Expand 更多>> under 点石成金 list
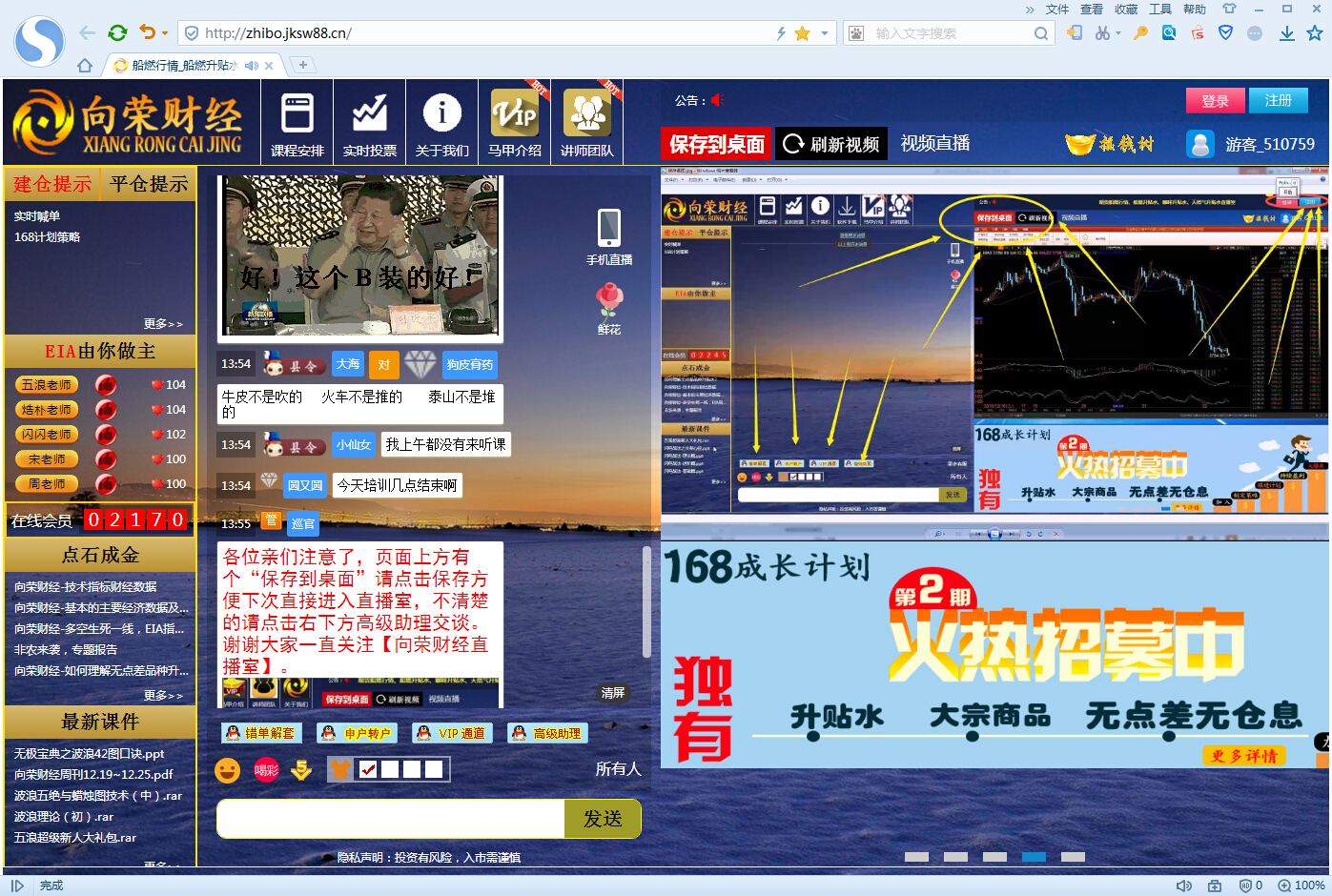The width and height of the screenshot is (1332, 896). tap(163, 696)
